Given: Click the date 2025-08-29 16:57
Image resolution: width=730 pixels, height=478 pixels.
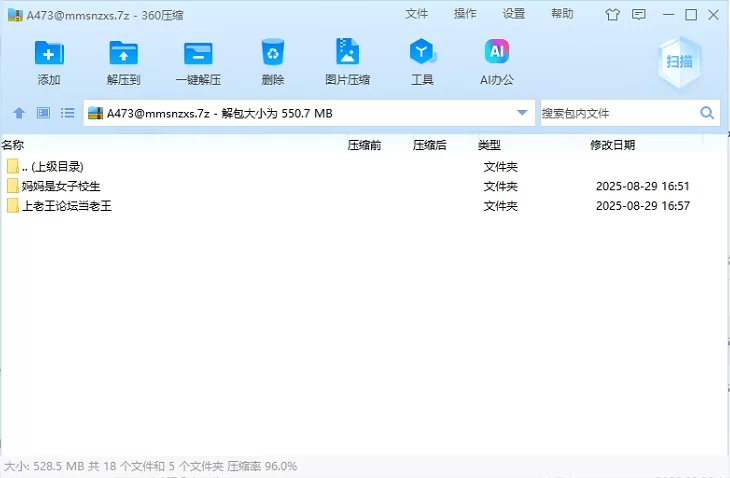Looking at the screenshot, I should pos(642,206).
